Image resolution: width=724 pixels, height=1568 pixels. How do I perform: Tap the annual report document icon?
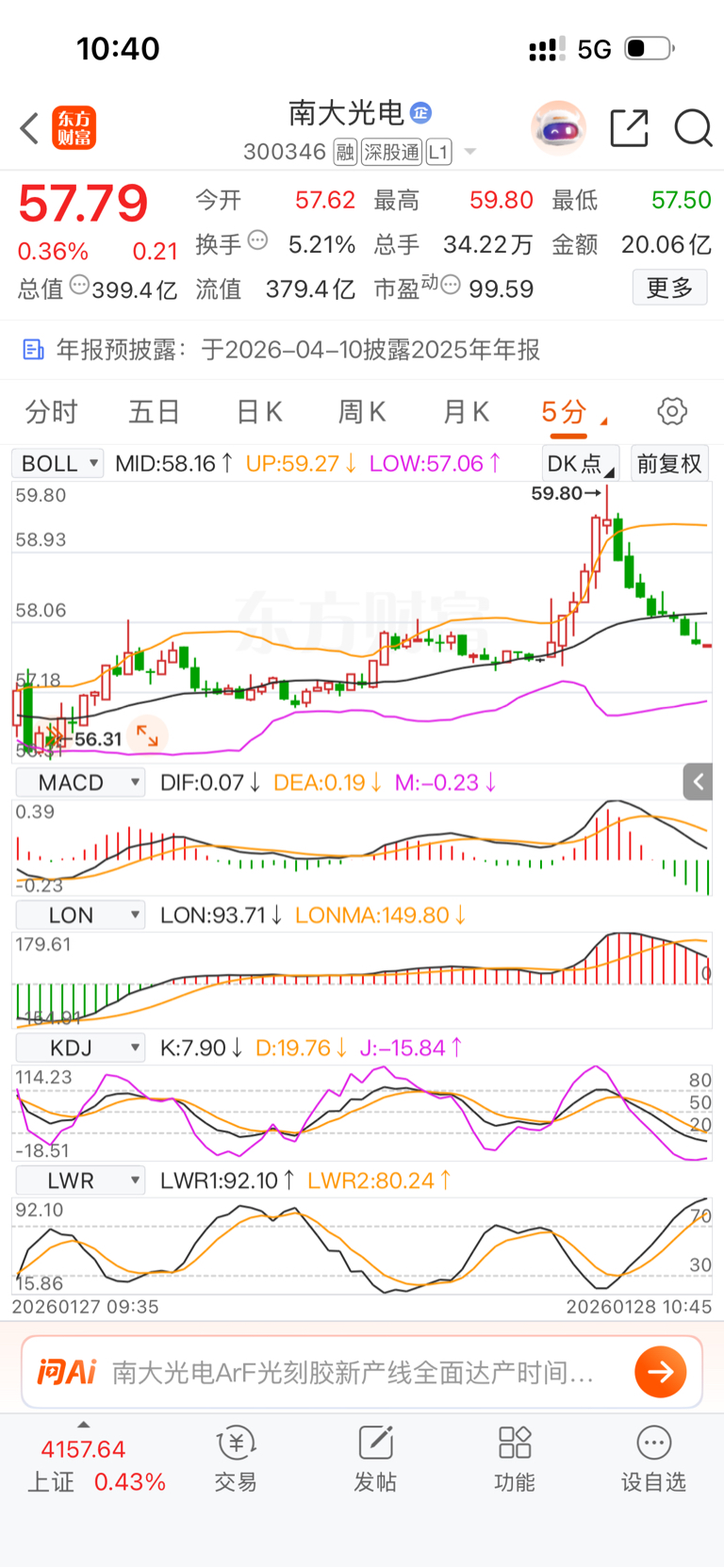tap(33, 350)
